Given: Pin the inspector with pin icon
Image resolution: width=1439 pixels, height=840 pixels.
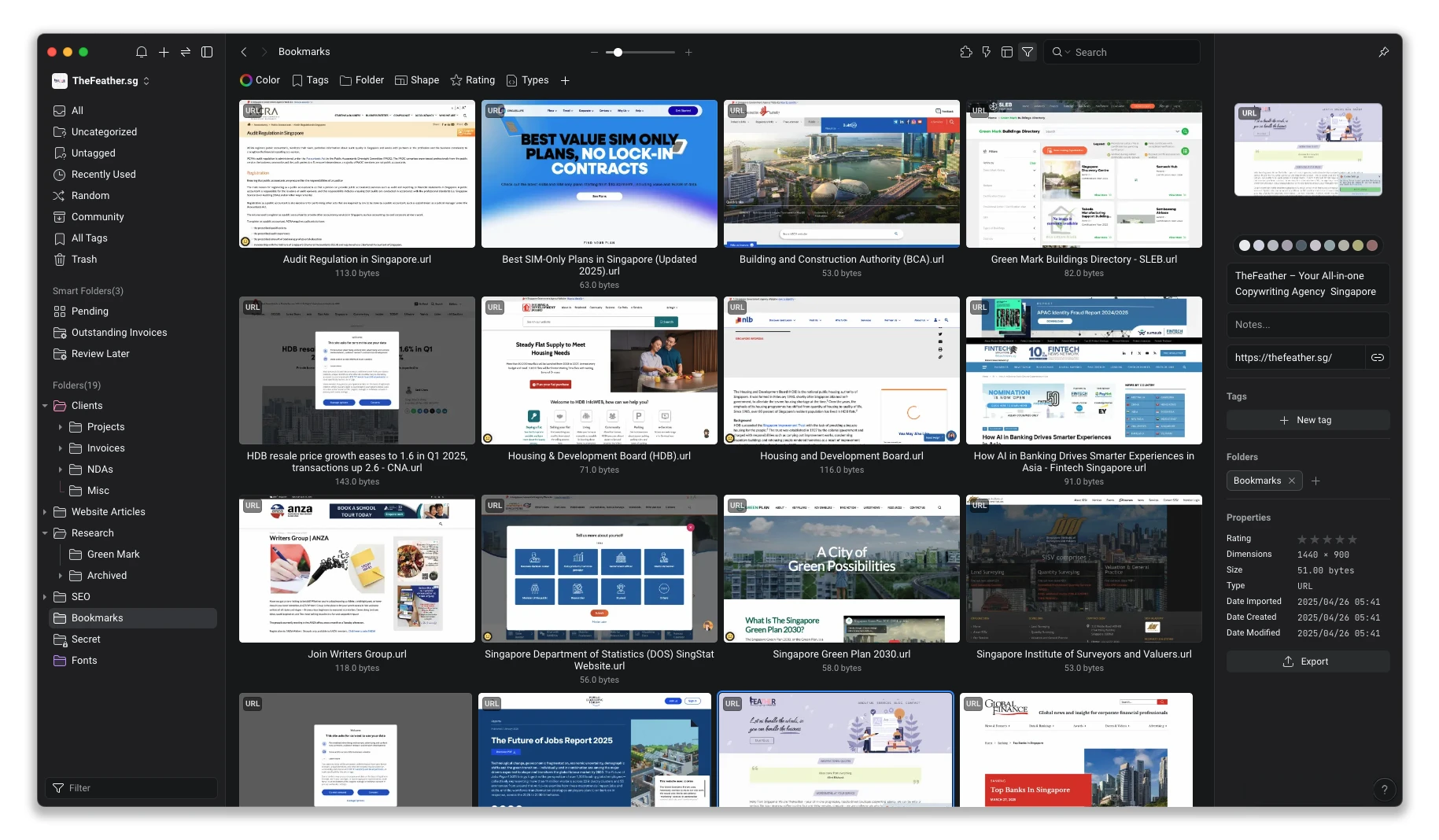Looking at the screenshot, I should tap(1384, 52).
